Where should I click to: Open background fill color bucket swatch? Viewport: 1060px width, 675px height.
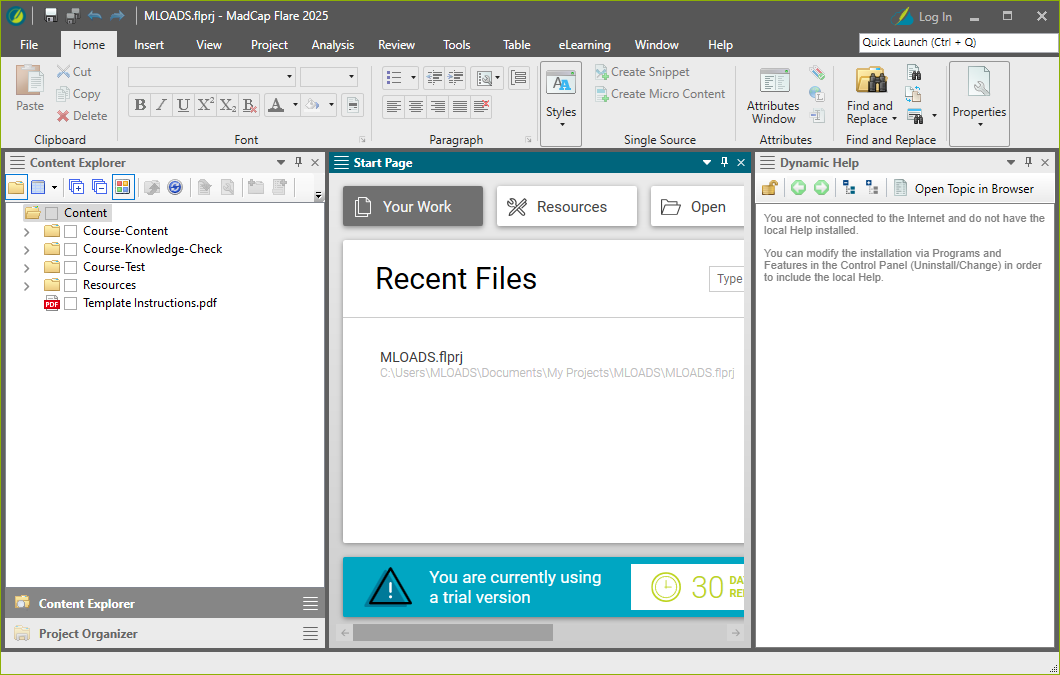point(312,105)
